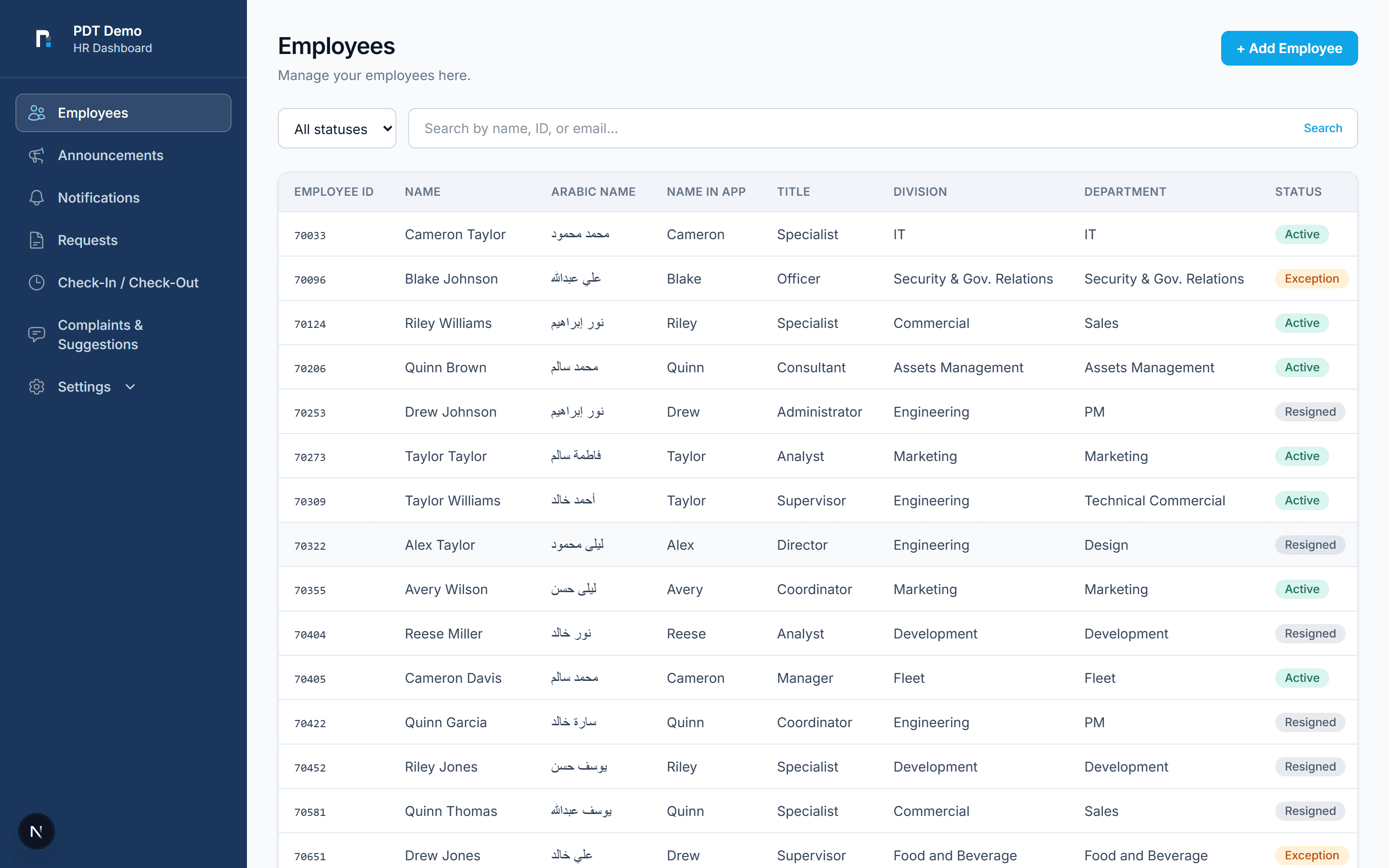Open the Requests section
Screen dimensions: 1389x868
point(123,241)
